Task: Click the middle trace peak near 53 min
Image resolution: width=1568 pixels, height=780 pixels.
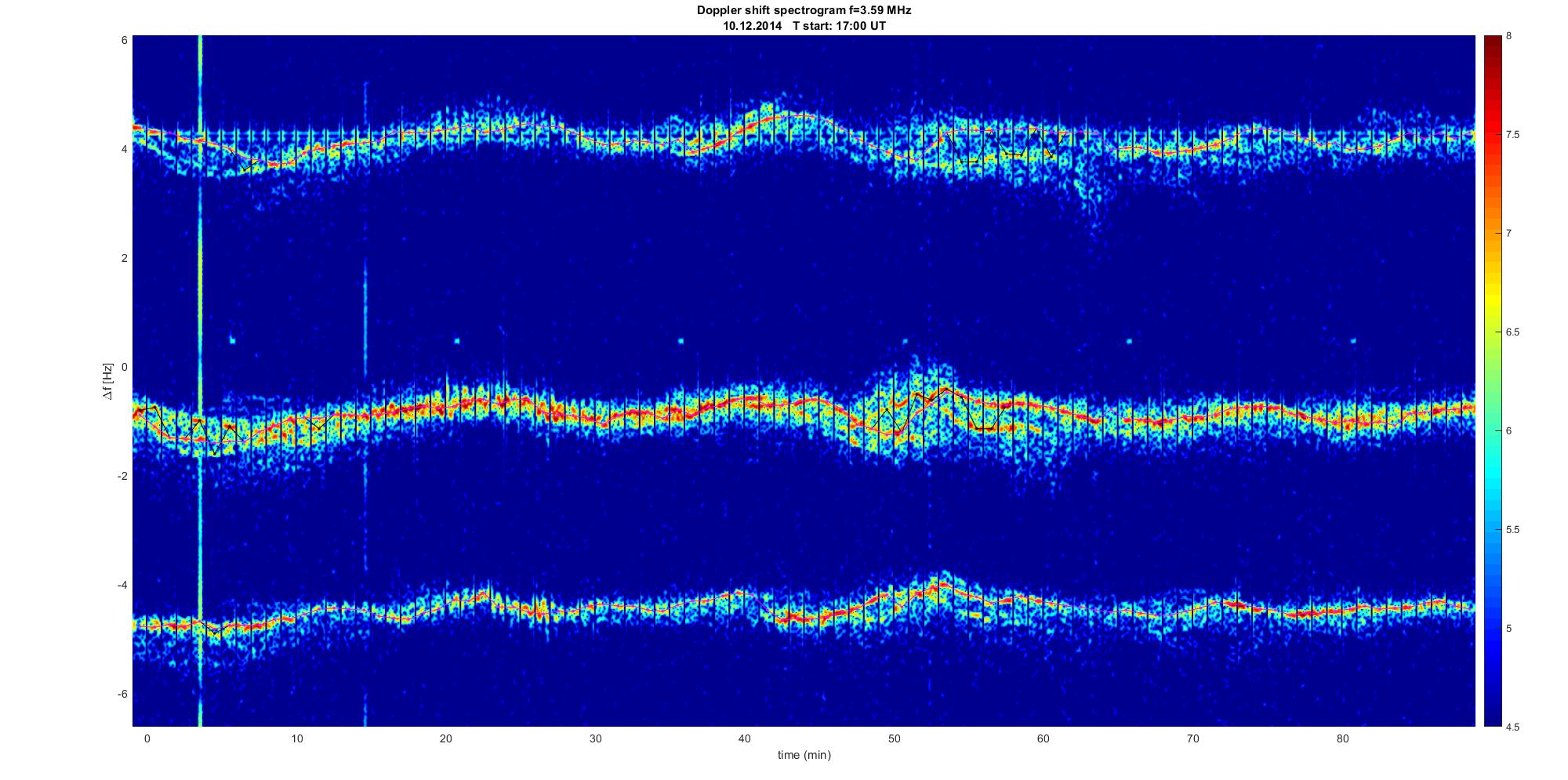Action: pyautogui.click(x=946, y=389)
